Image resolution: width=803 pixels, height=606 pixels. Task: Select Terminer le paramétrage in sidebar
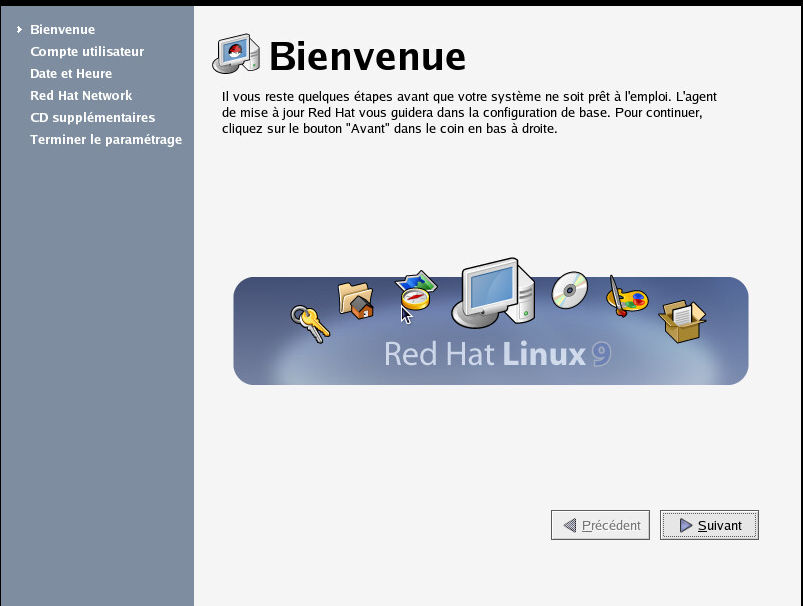pos(106,140)
